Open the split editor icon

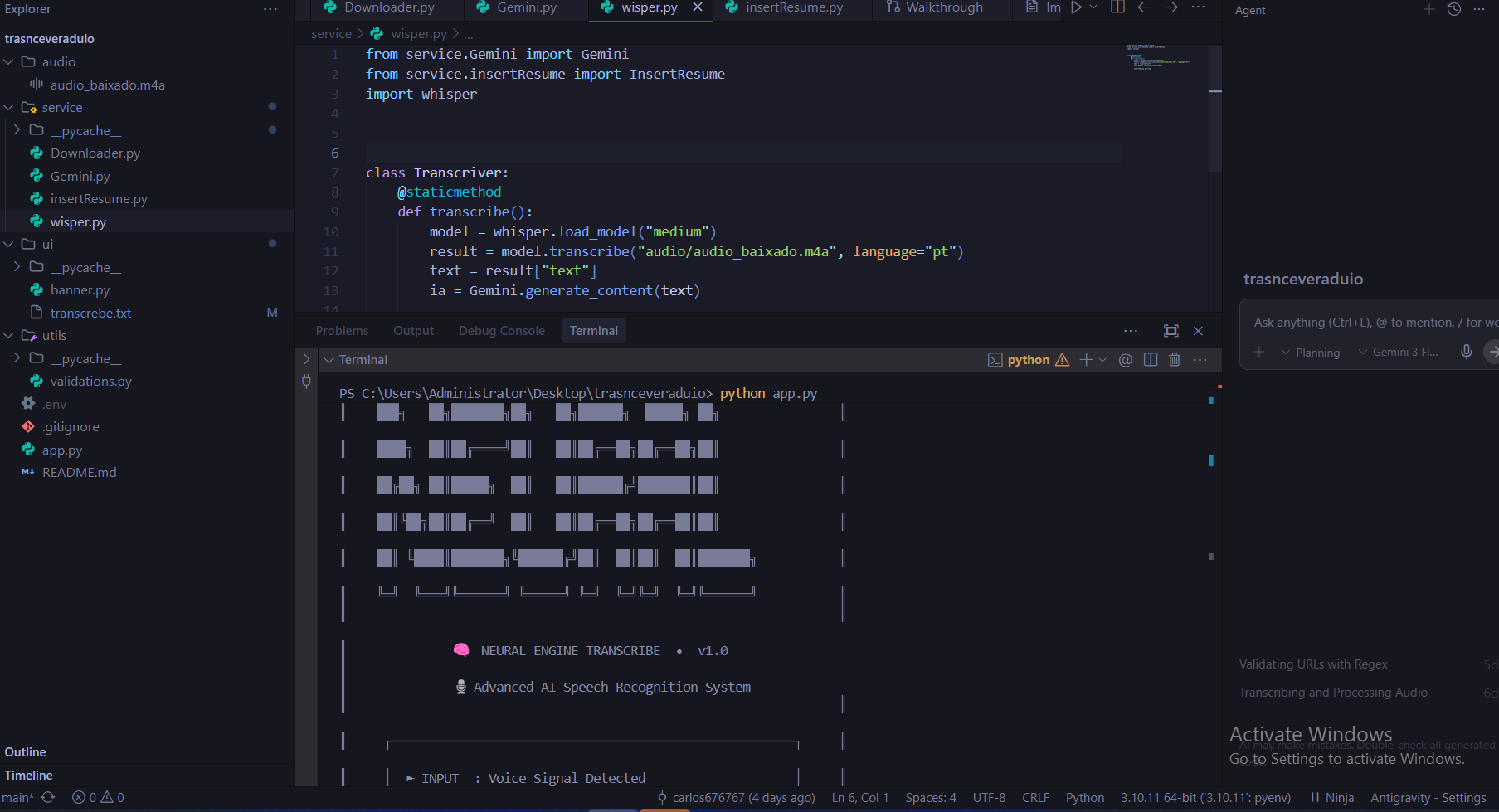pos(1117,7)
